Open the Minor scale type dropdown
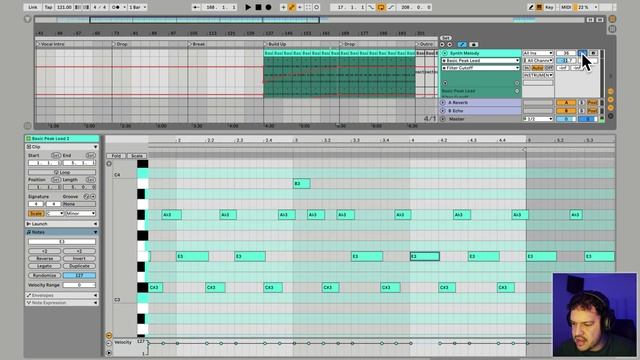 pos(81,213)
